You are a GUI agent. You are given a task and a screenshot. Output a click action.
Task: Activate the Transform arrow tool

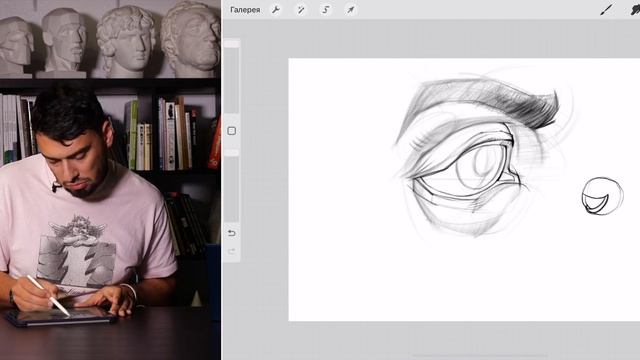click(x=351, y=10)
